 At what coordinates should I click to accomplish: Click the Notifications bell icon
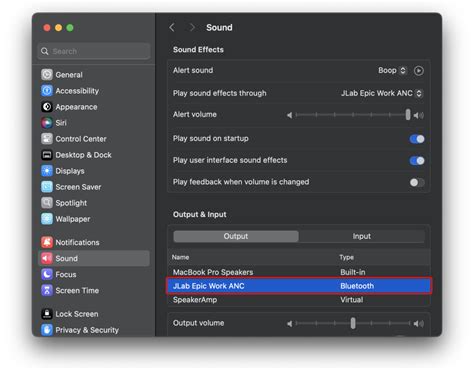pos(47,242)
